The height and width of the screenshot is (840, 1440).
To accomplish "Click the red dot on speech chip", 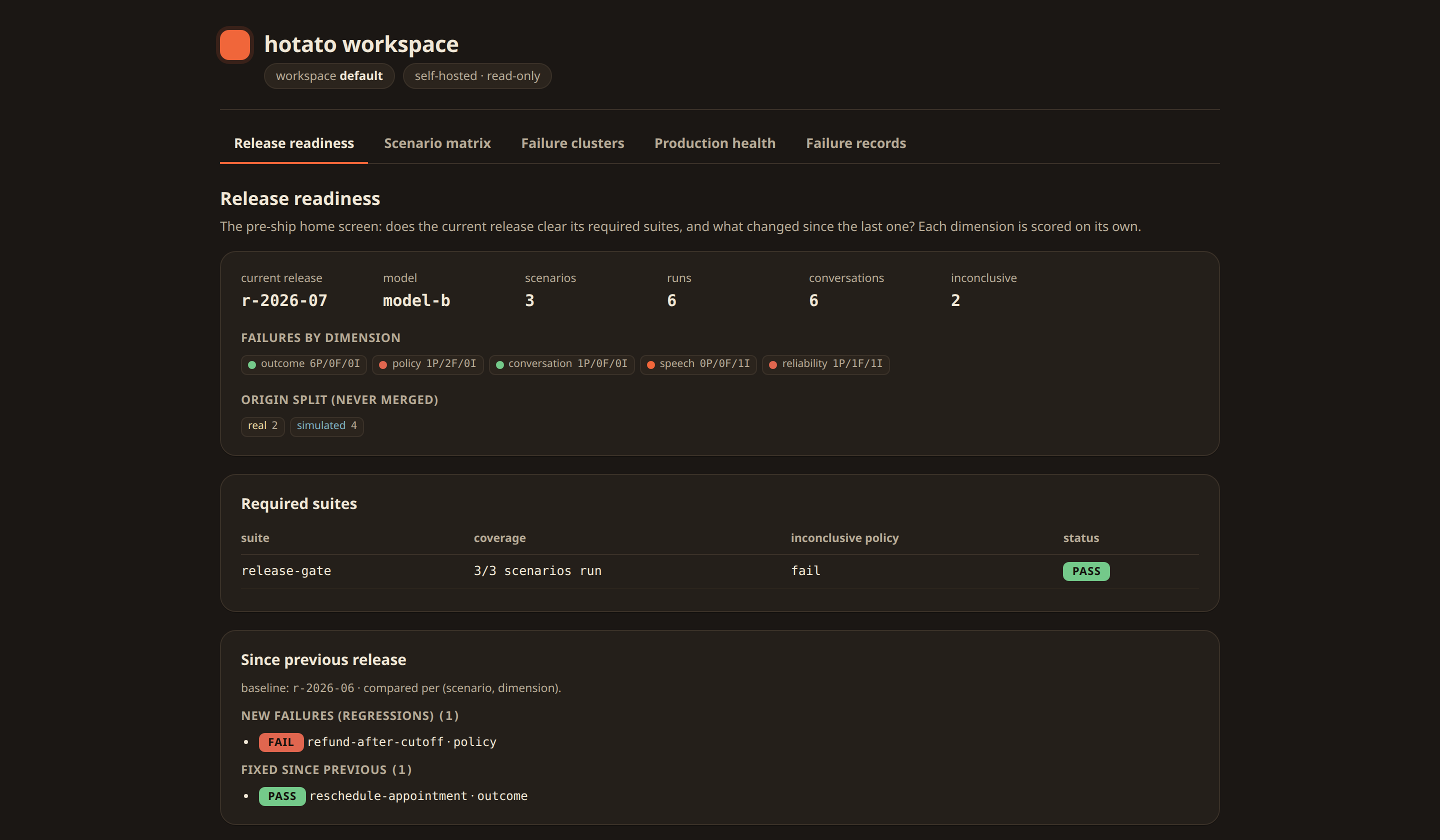I will point(651,365).
